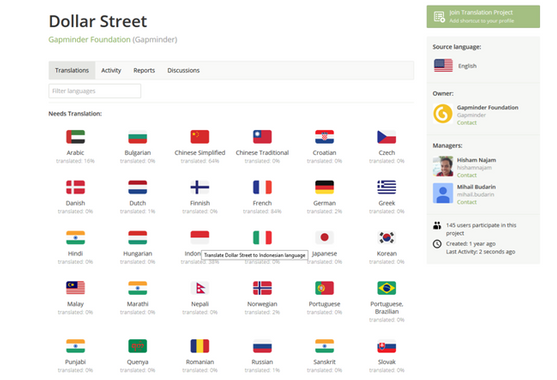Select the Nepali flag icon
This screenshot has height=380, width=557.
(x=200, y=288)
